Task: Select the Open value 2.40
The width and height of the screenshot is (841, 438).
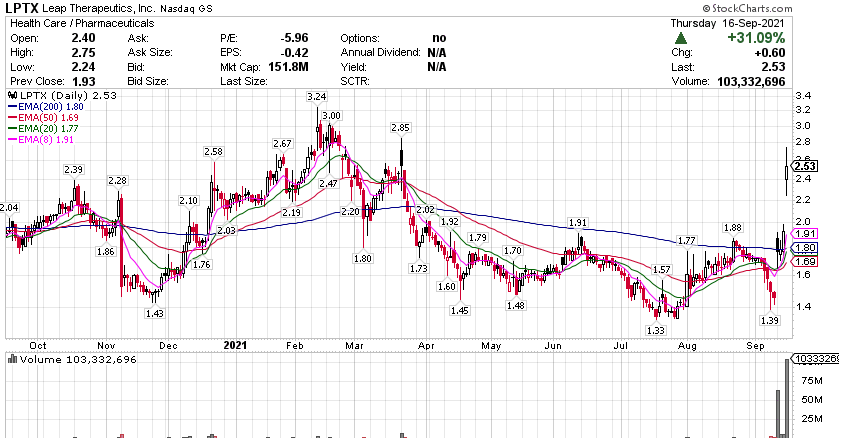Action: coord(83,38)
